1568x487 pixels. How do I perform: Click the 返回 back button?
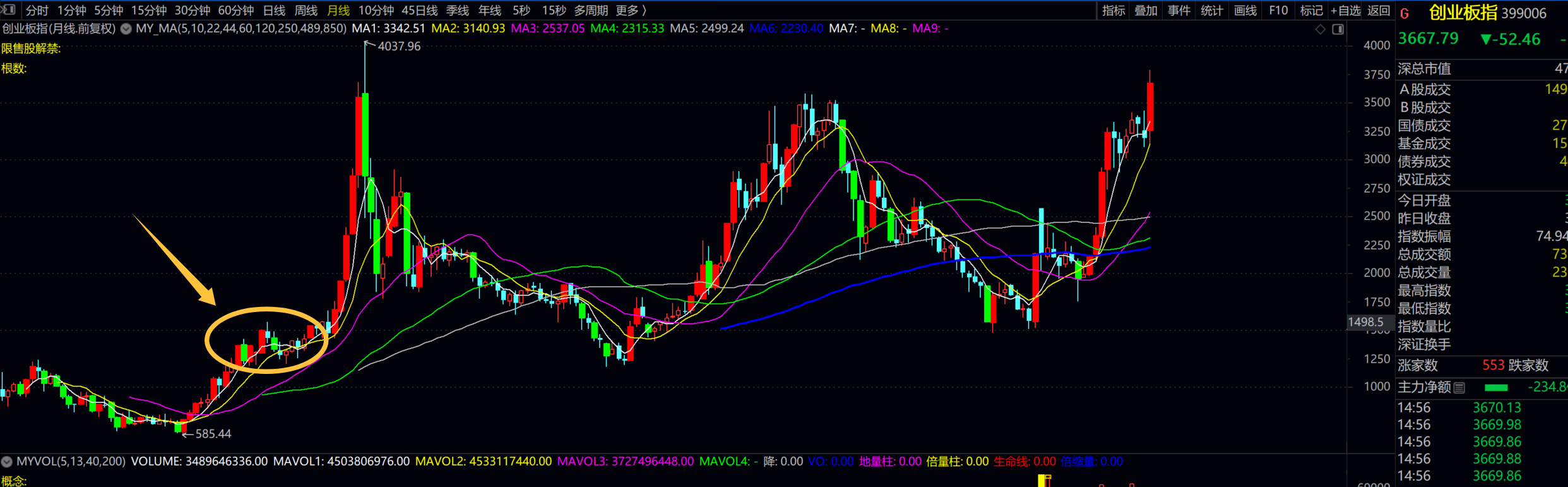(1379, 10)
